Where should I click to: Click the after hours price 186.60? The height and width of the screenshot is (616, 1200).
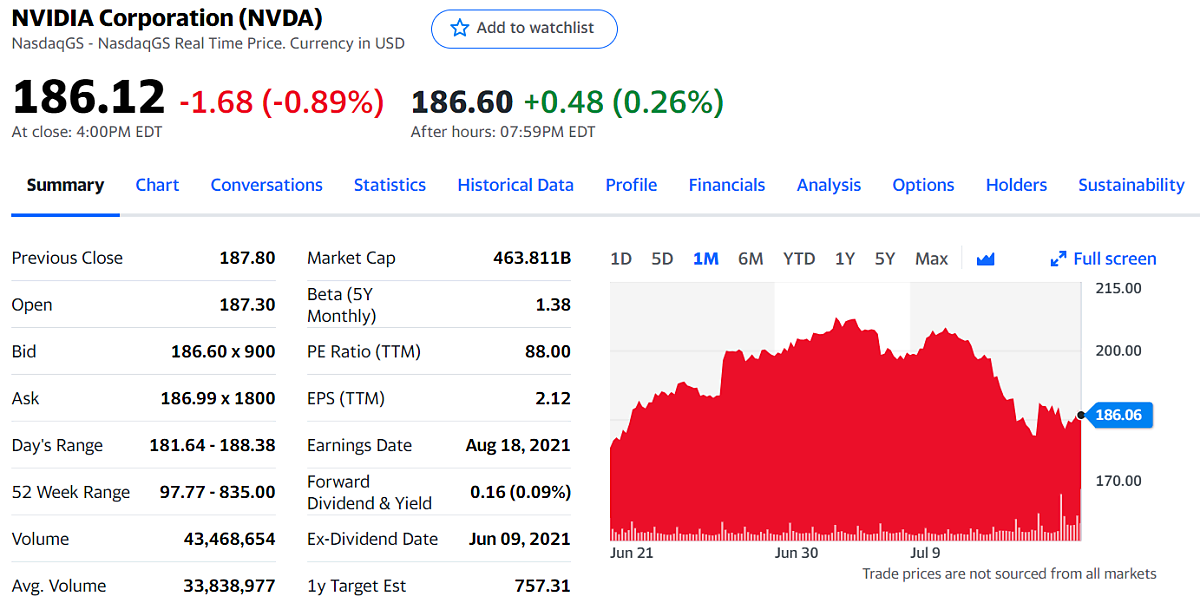click(462, 102)
